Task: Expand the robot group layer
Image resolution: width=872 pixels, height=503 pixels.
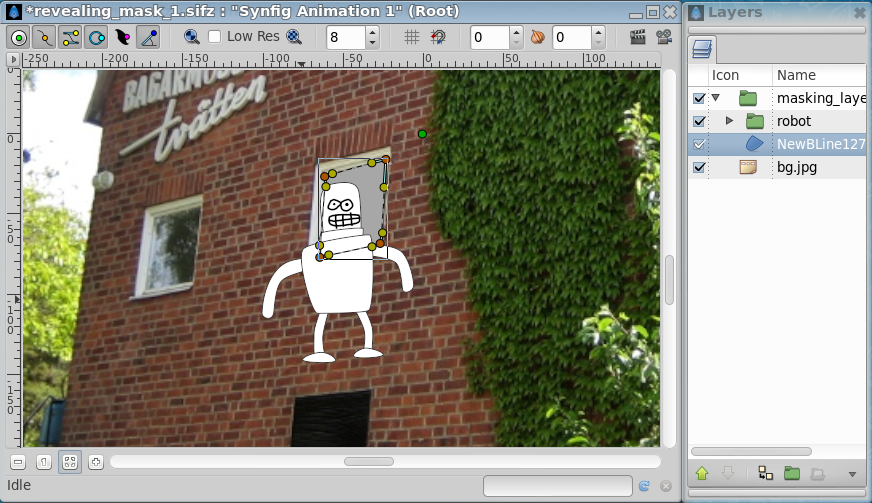Action: point(730,120)
